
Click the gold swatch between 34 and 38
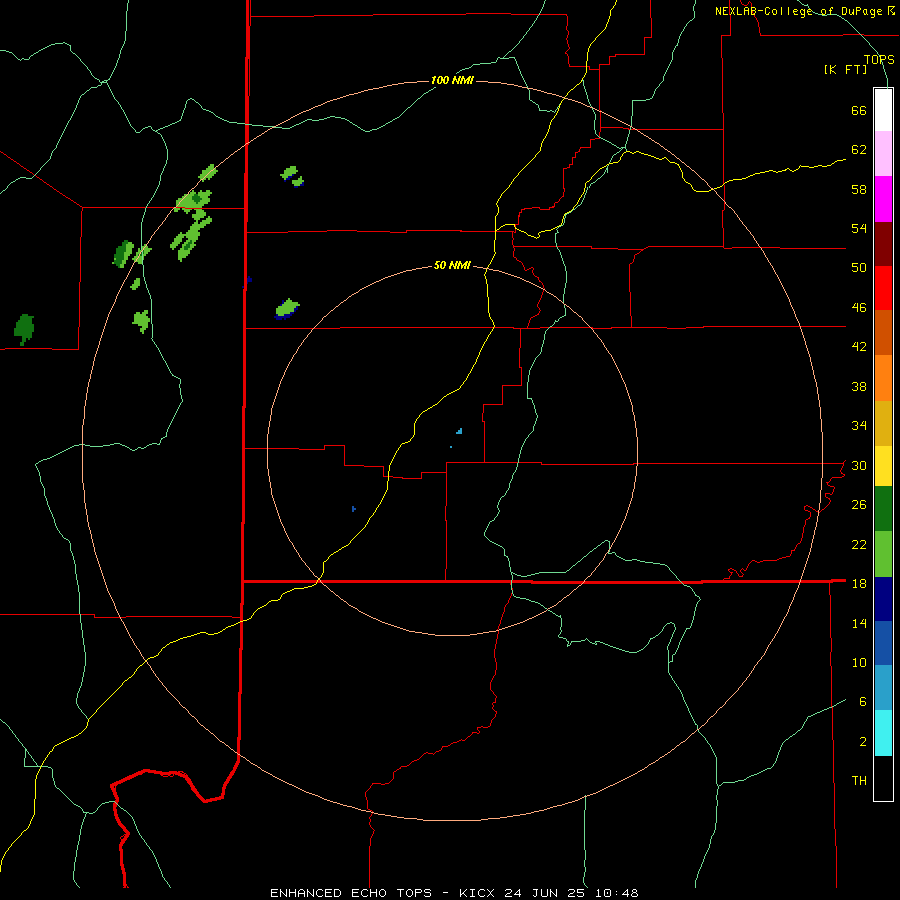click(883, 423)
